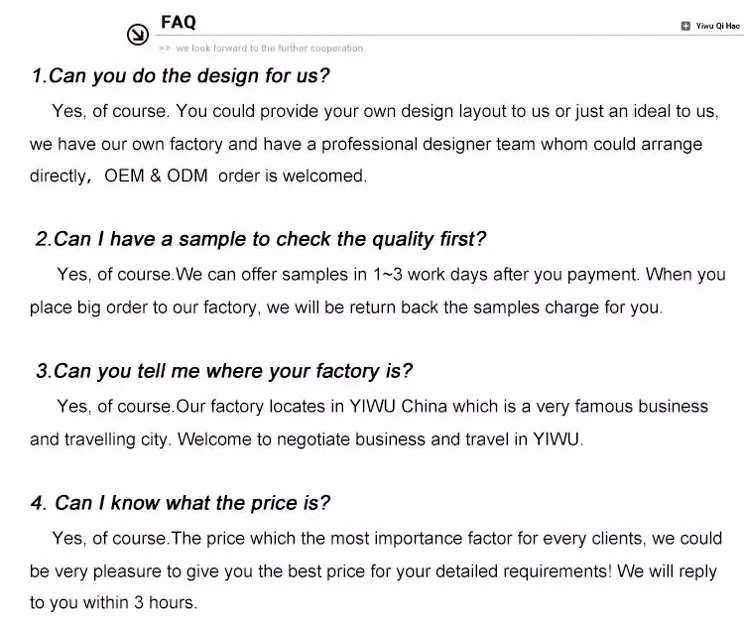Click the 'to you within 3 hours' text

(114, 603)
